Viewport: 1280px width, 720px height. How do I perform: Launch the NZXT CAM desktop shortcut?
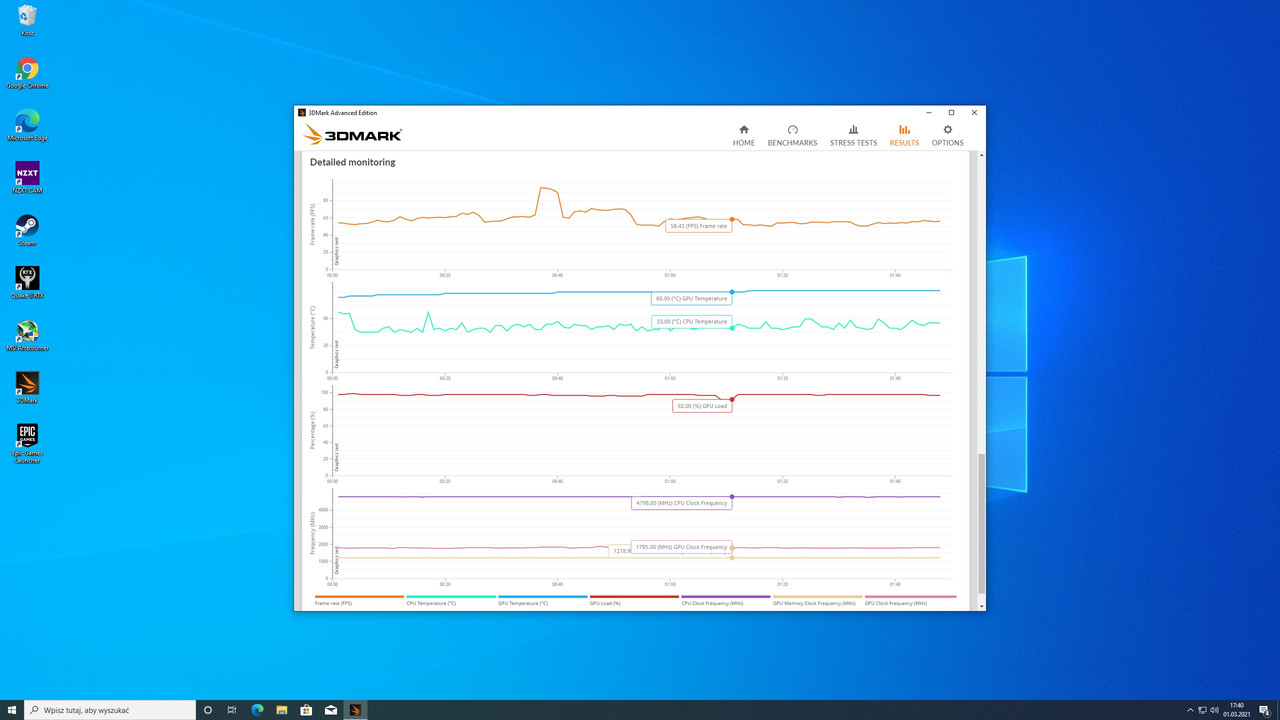click(x=27, y=174)
